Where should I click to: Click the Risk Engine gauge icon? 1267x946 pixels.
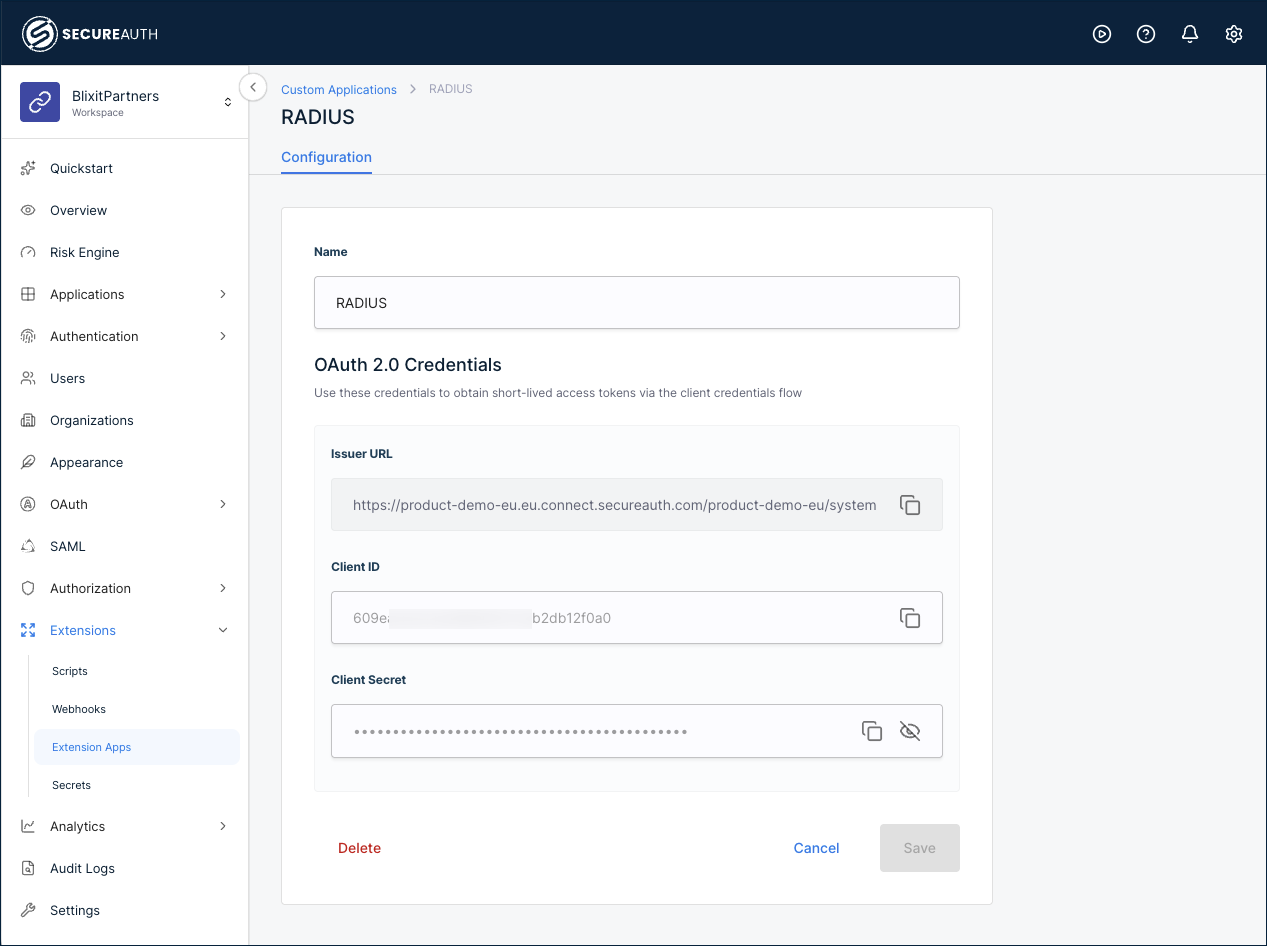point(28,252)
